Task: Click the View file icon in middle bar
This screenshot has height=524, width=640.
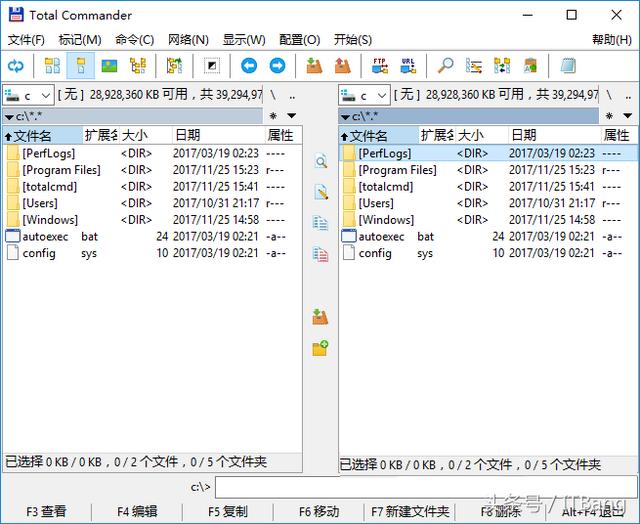Action: (321, 161)
